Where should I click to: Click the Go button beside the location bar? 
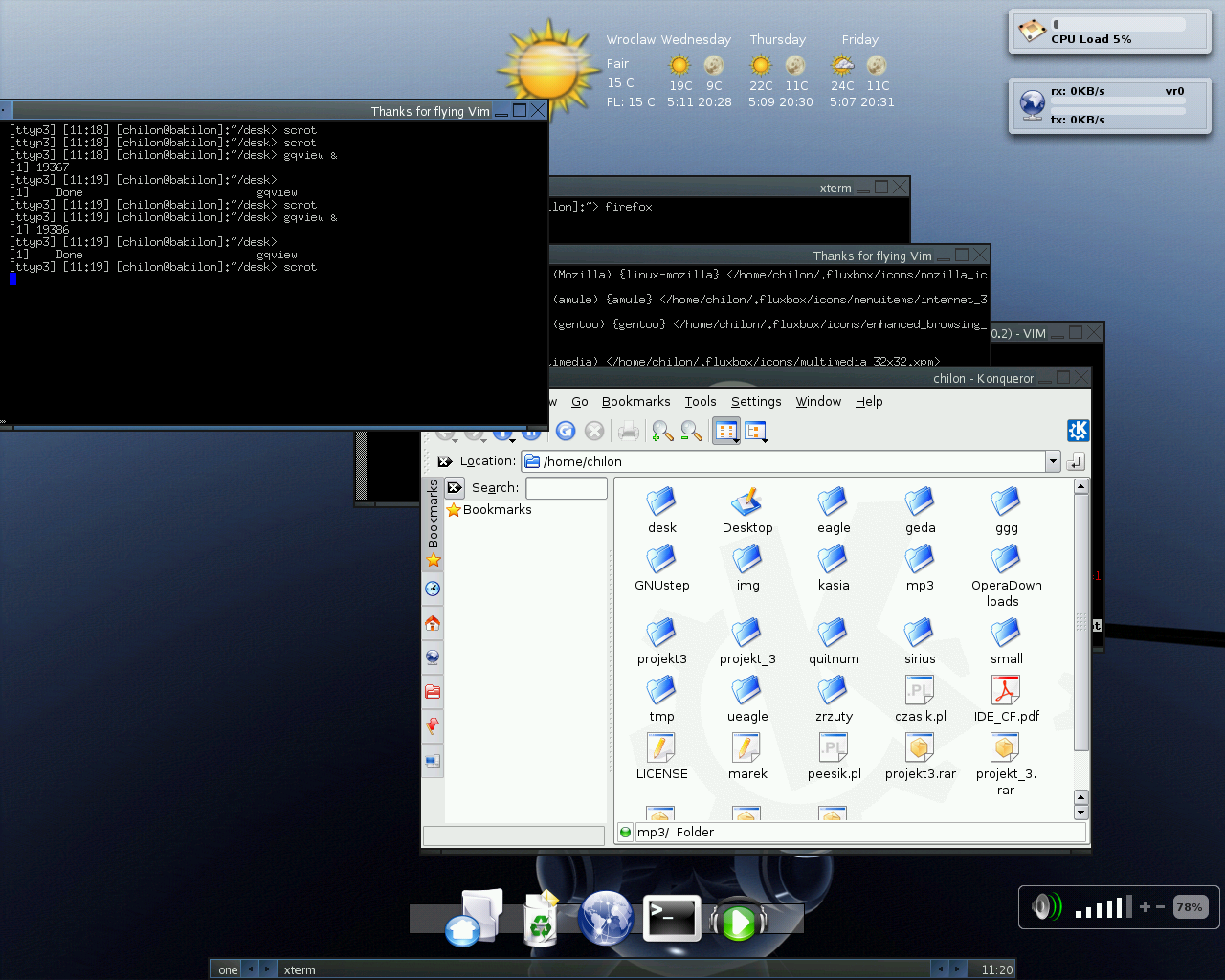1076,461
